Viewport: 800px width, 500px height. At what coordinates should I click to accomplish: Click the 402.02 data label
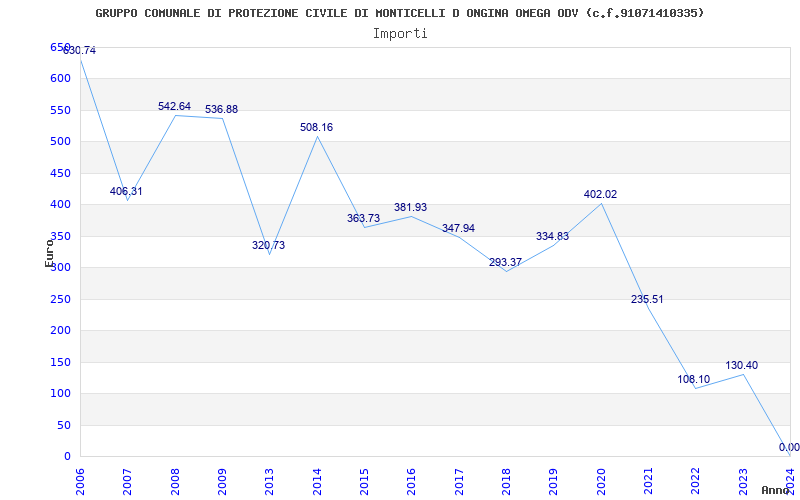click(x=600, y=194)
